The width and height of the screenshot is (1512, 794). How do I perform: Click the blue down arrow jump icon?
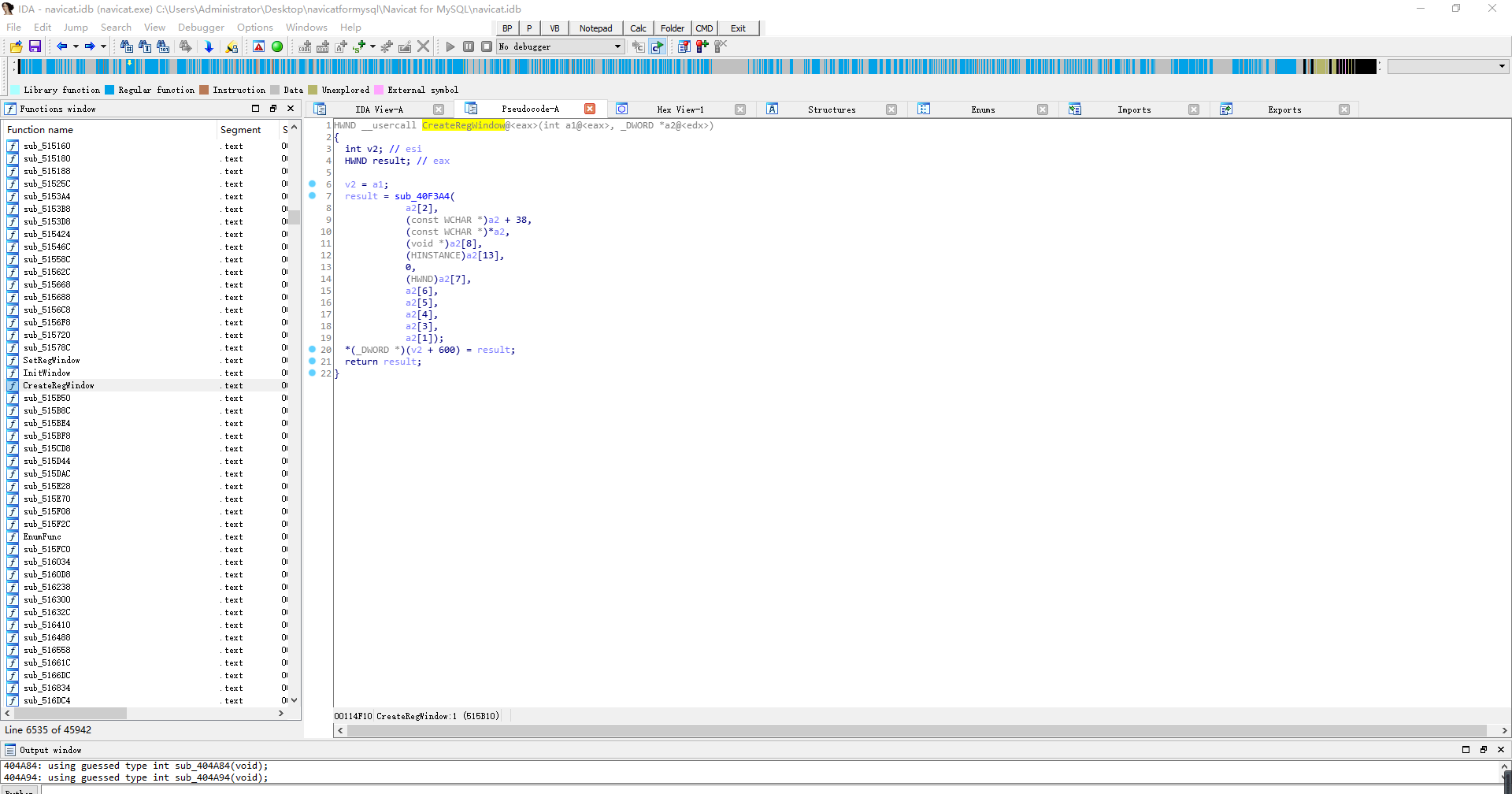(209, 46)
